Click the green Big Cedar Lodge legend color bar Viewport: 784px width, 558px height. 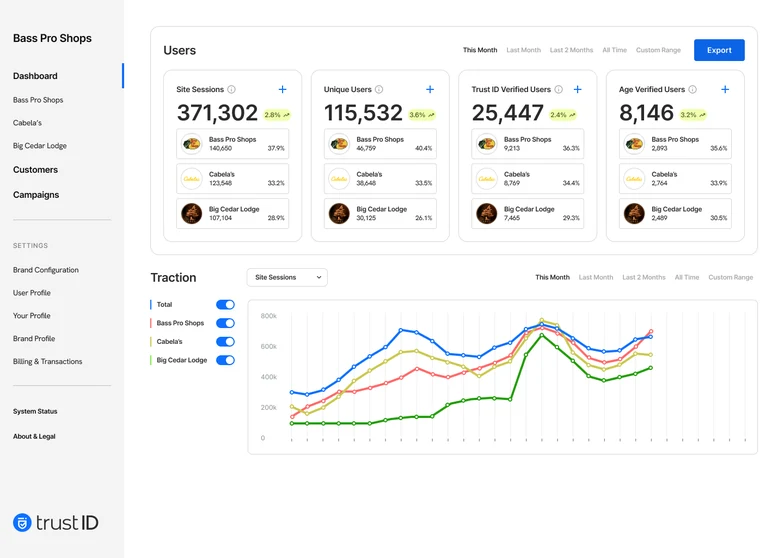(x=150, y=360)
